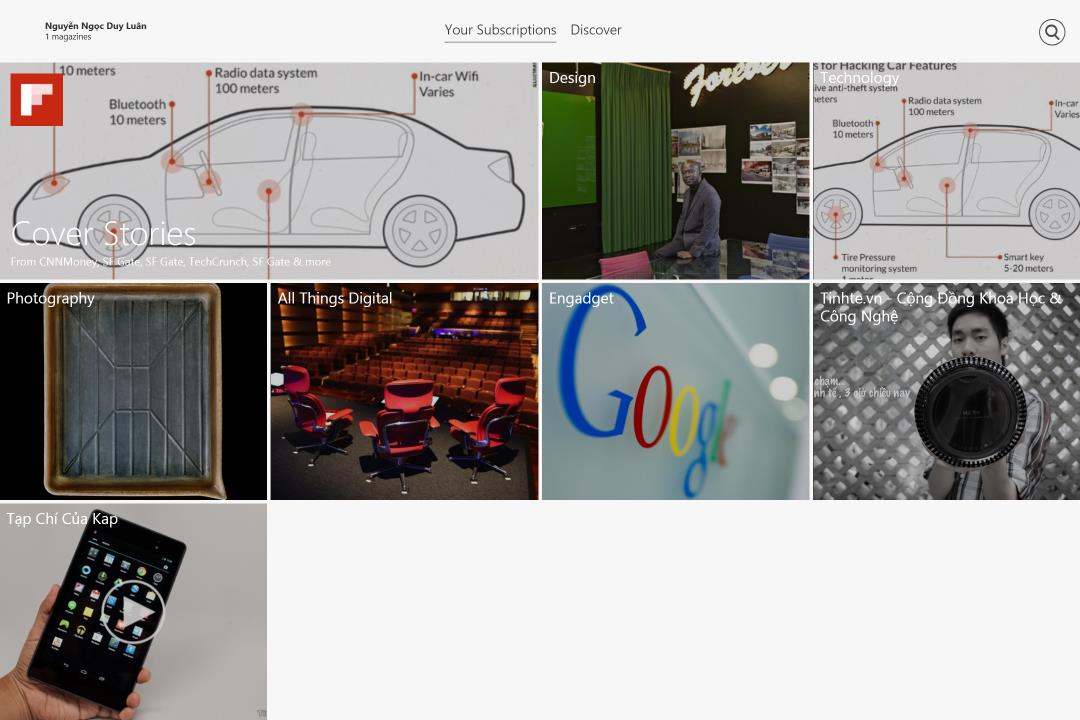Select the Photography section label

point(51,298)
